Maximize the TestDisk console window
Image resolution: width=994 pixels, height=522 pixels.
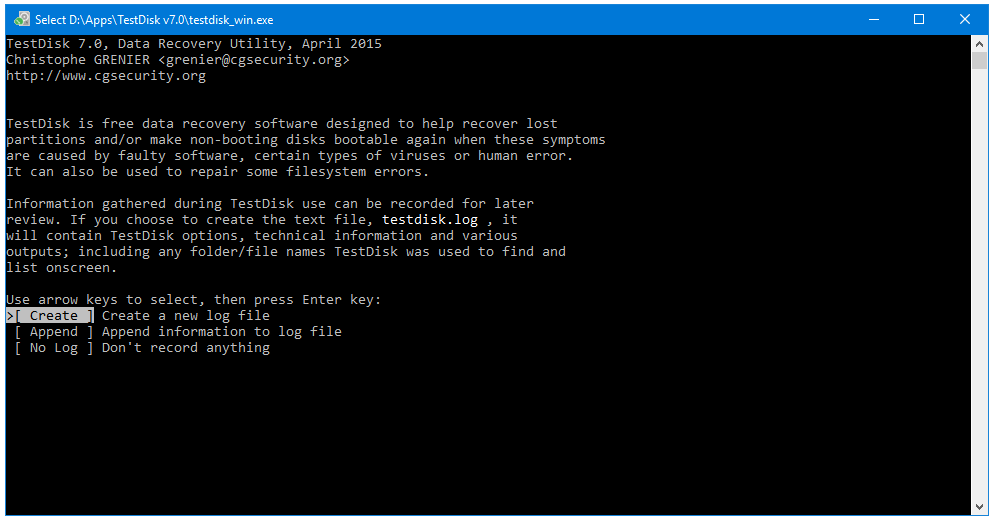point(919,20)
